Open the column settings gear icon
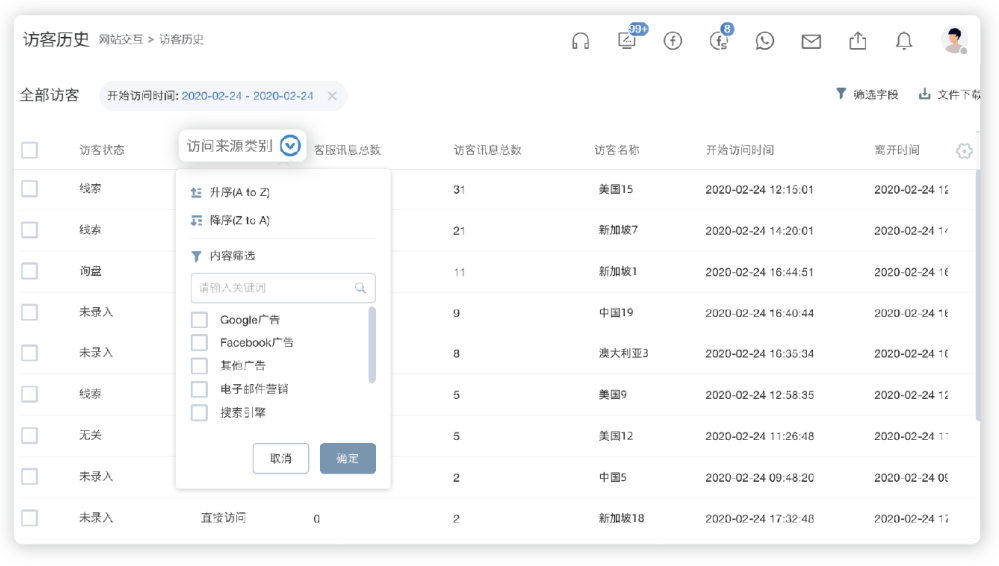The width and height of the screenshot is (999, 566). coord(964,150)
